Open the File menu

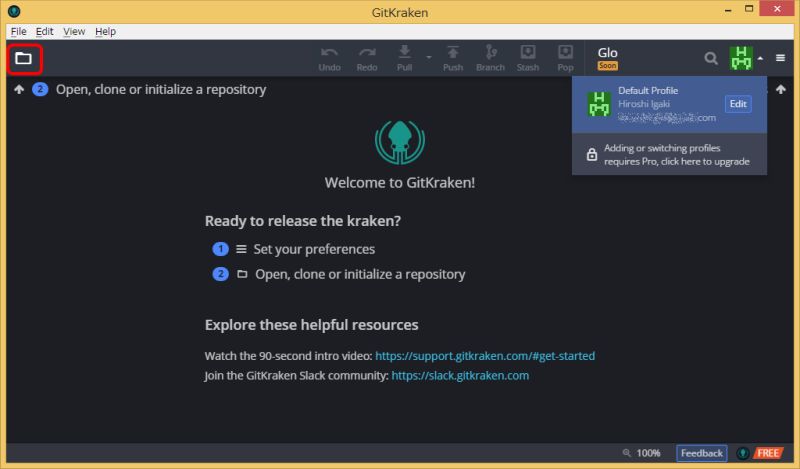pos(18,32)
